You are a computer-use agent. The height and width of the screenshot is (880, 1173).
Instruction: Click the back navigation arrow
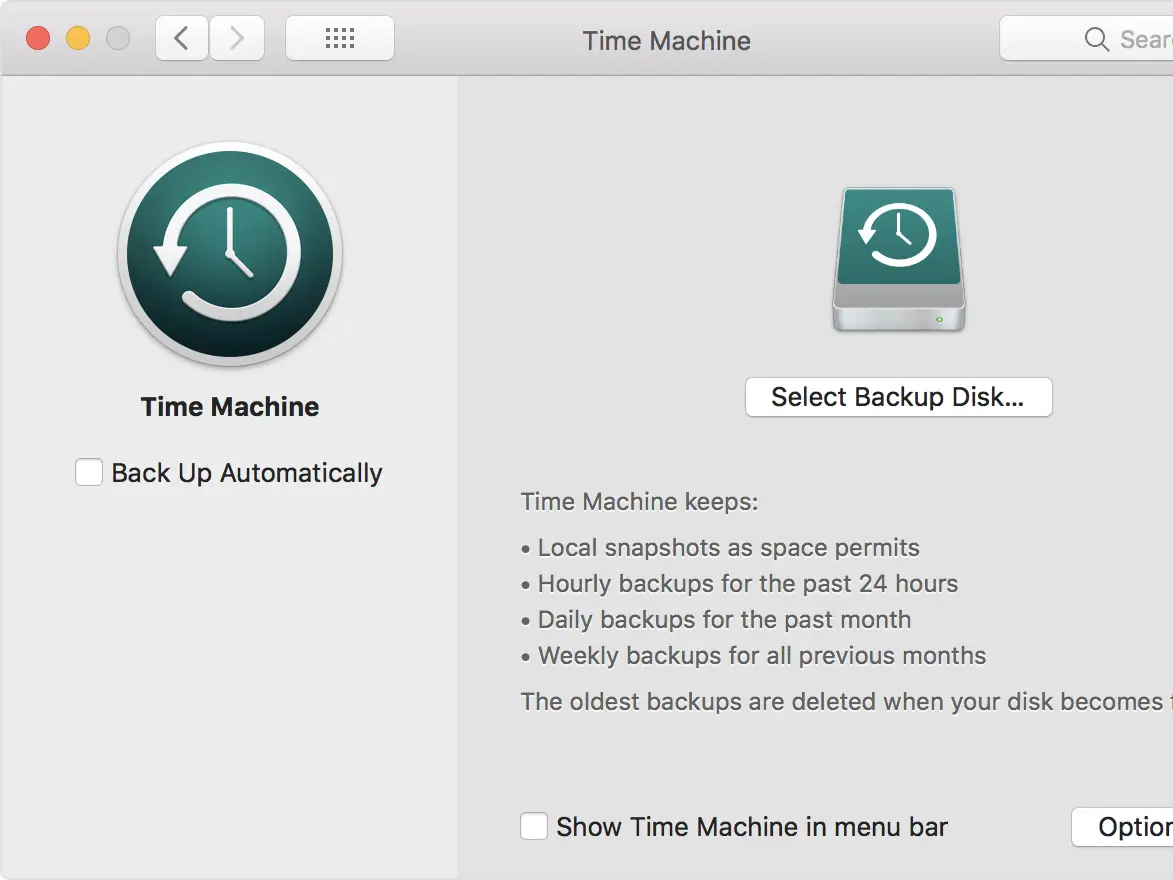tap(182, 38)
